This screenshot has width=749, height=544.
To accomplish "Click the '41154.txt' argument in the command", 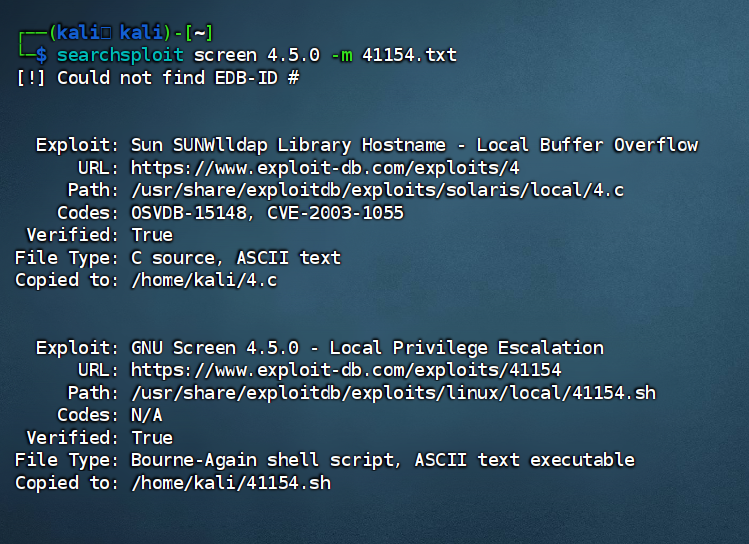I will click(x=409, y=55).
